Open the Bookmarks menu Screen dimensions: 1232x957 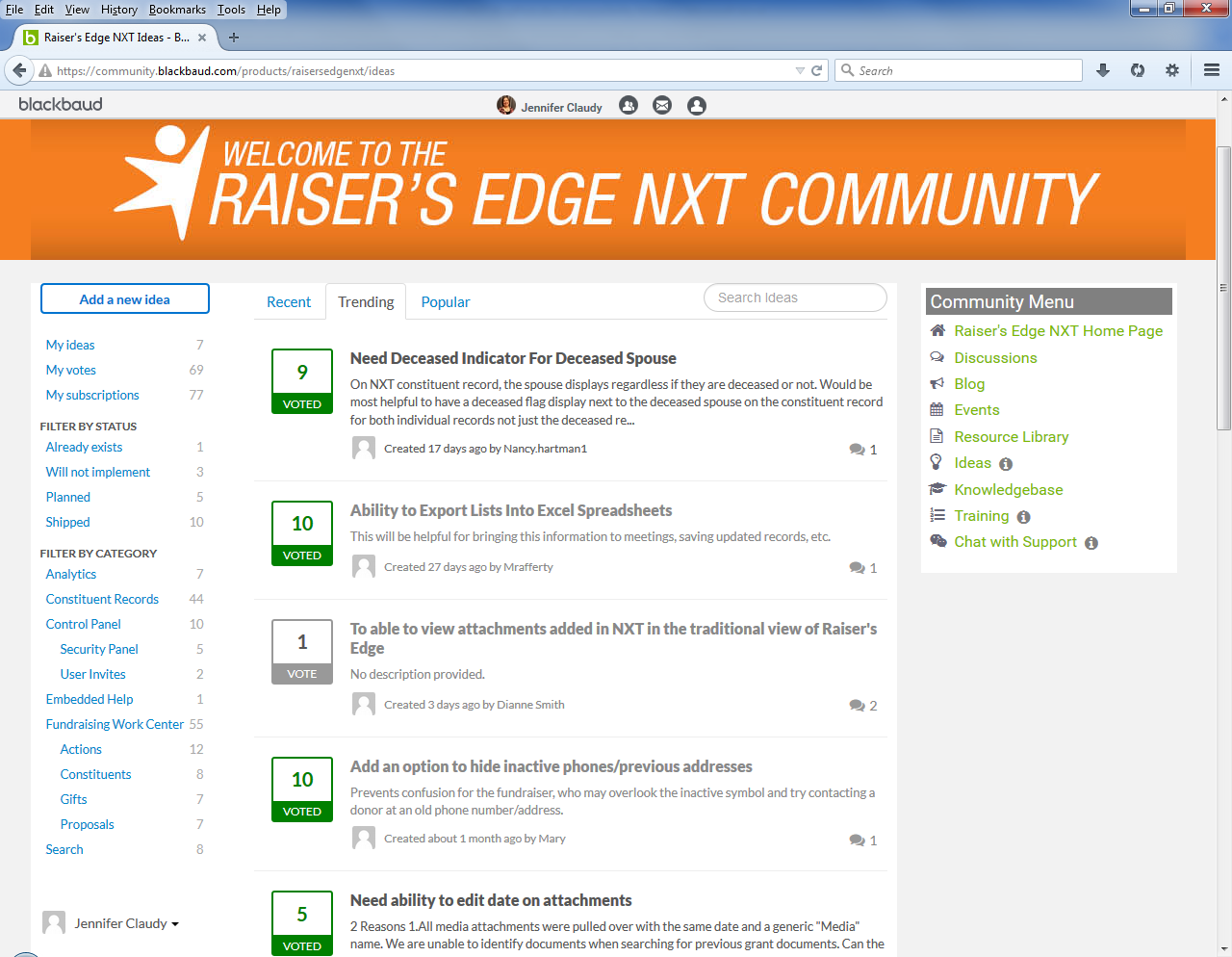pos(177,10)
